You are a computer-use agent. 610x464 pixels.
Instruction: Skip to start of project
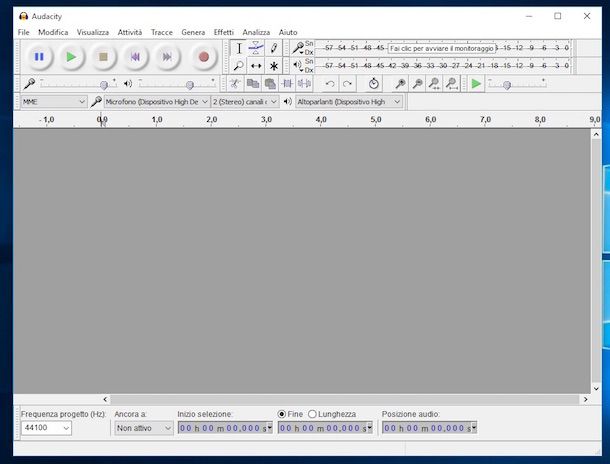[x=135, y=57]
